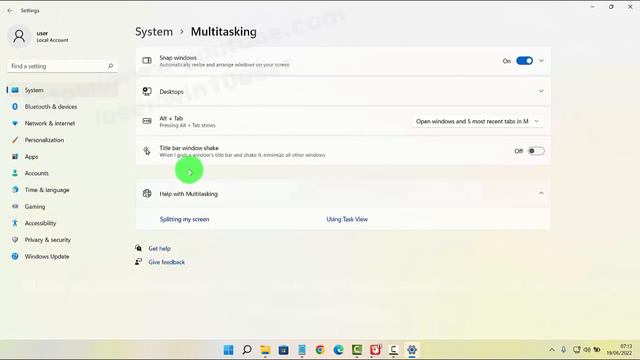Click the Alt + Tab keyboard icon

[x=147, y=121]
